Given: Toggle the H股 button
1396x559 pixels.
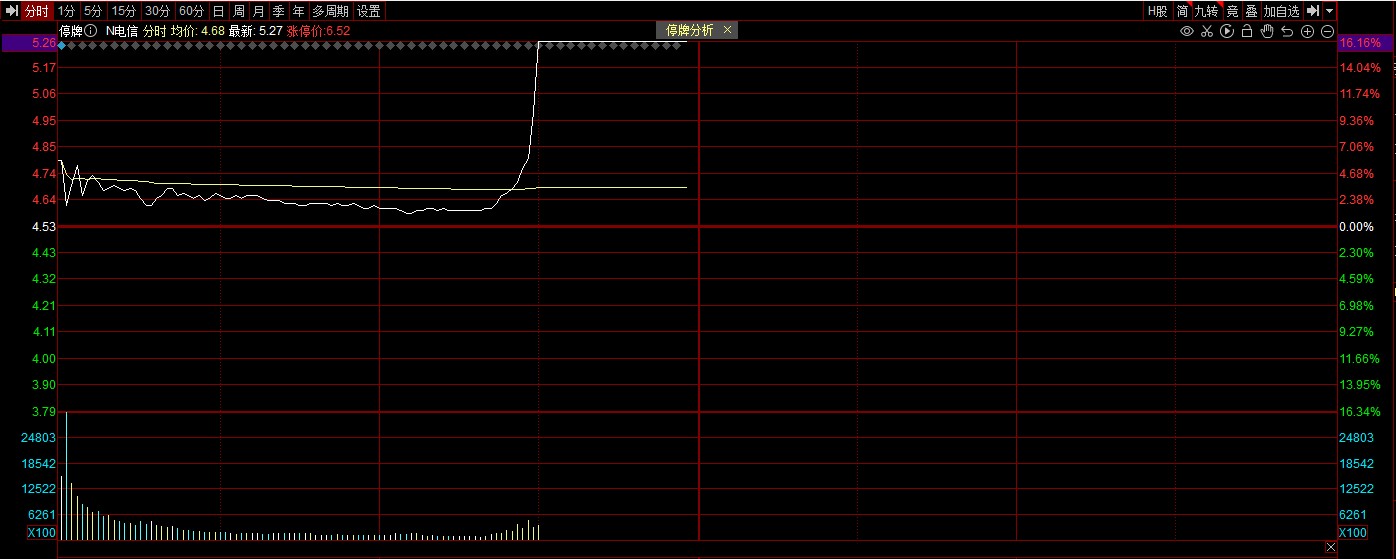Looking at the screenshot, I should (1157, 11).
